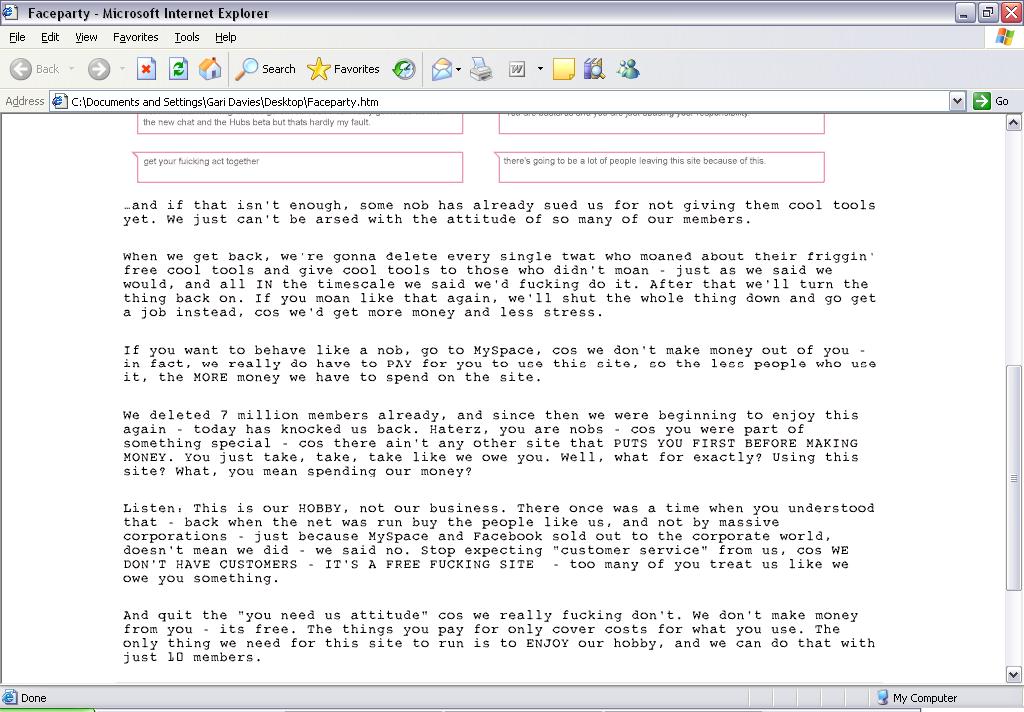Launch the Messenger people icon
Image resolution: width=1024 pixels, height=712 pixels.
tap(628, 69)
